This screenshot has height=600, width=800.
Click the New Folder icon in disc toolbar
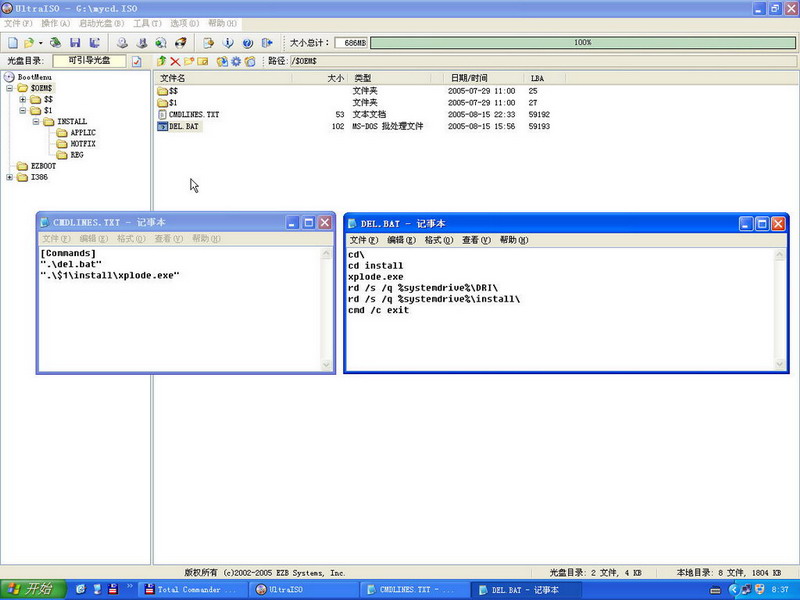point(189,61)
